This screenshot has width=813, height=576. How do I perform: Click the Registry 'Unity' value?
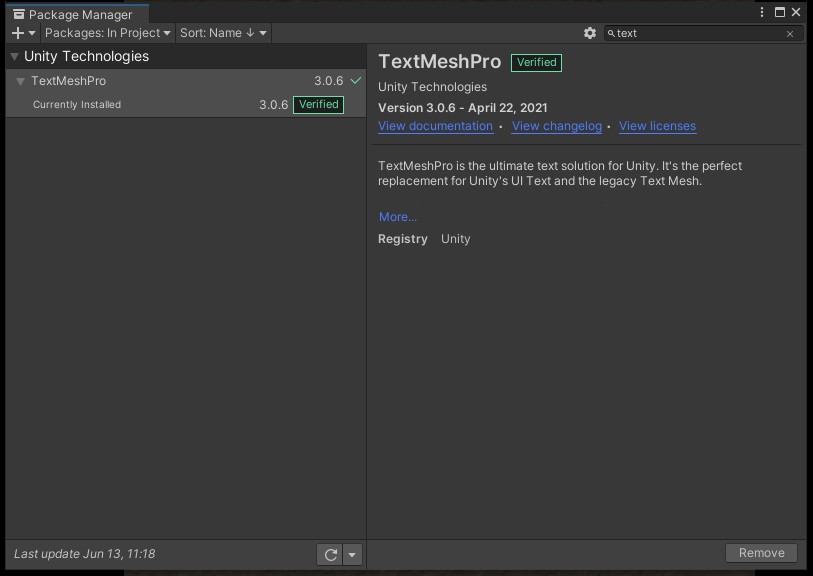tap(455, 239)
